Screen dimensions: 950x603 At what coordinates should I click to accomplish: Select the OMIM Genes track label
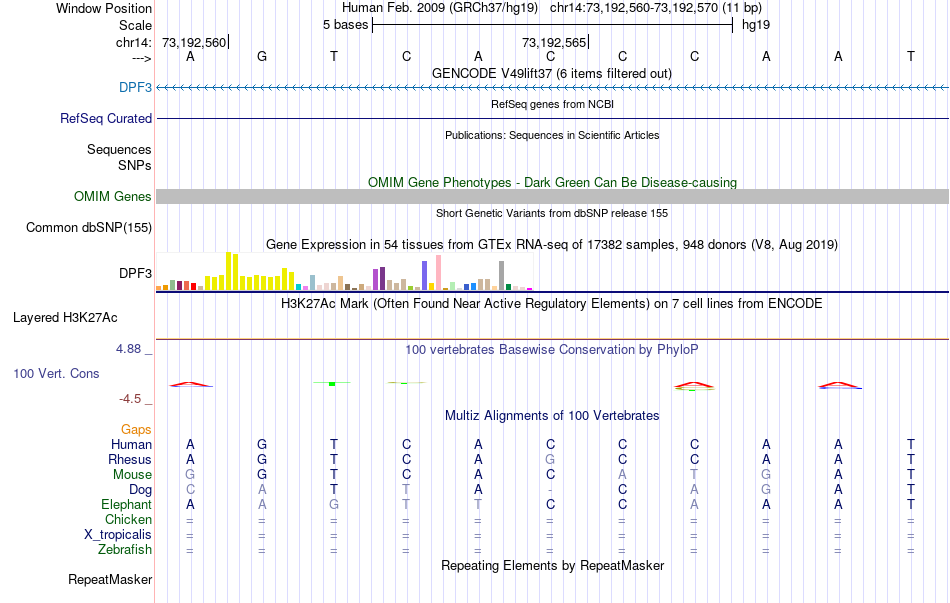(113, 196)
